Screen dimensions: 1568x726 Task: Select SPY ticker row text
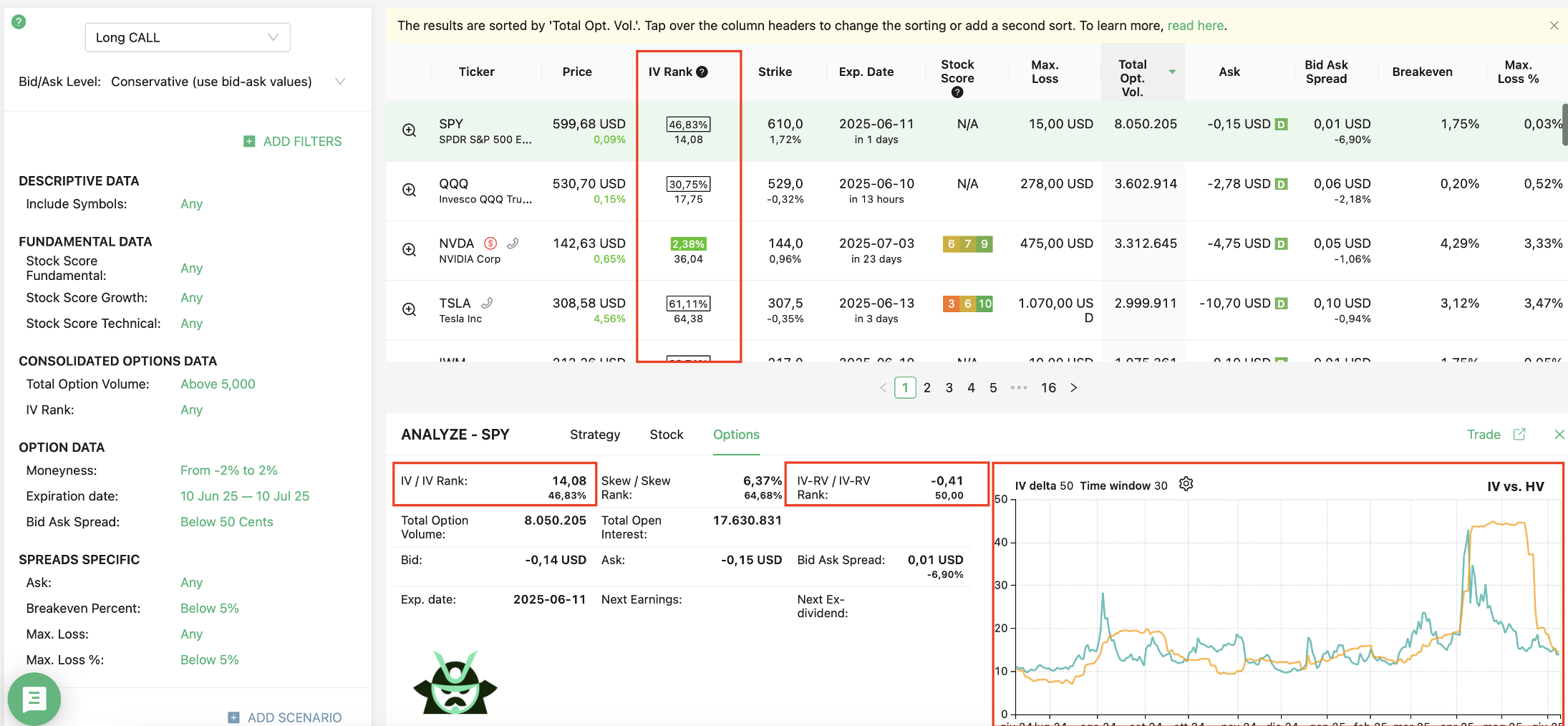[x=451, y=124]
